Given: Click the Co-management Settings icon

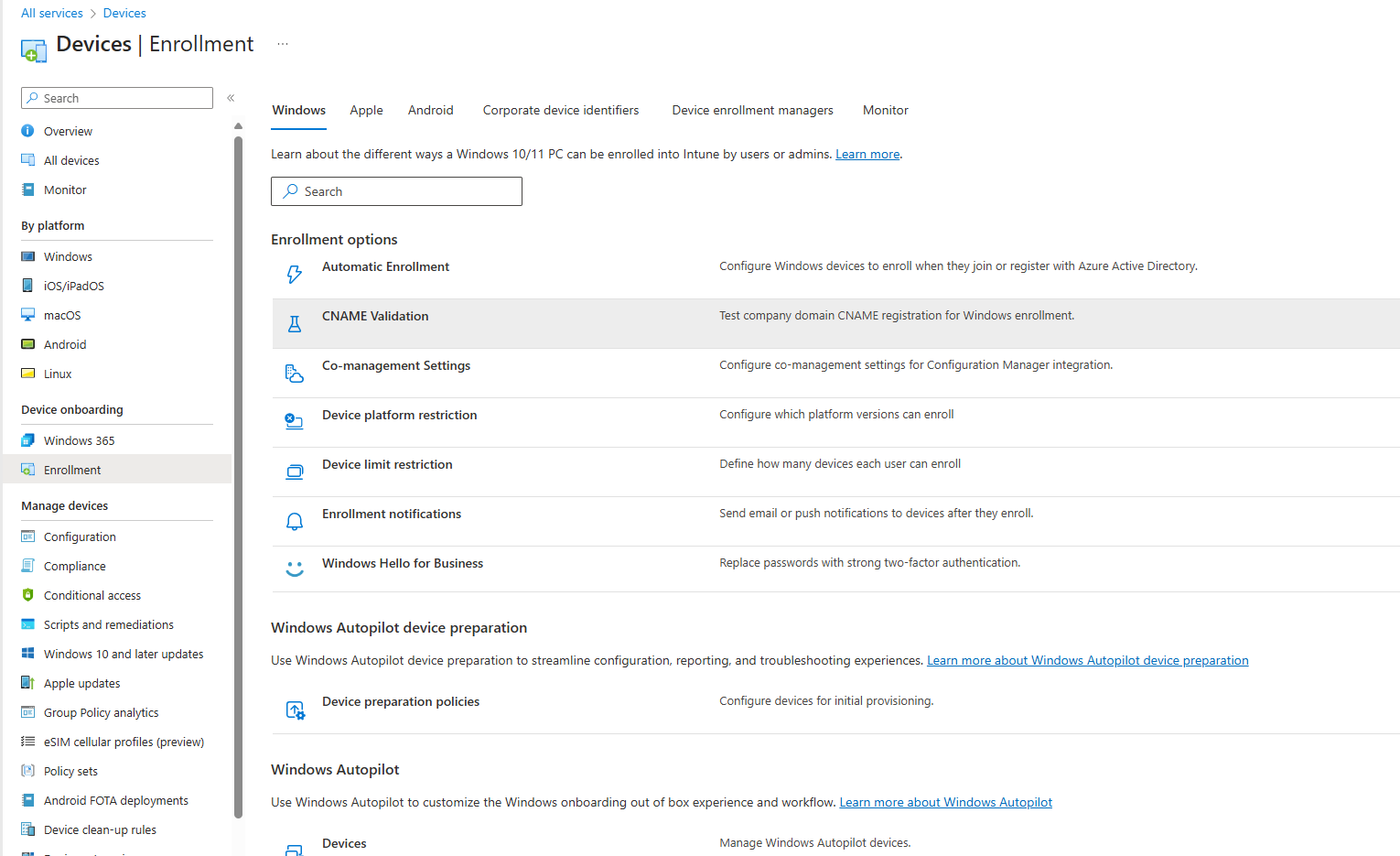Looking at the screenshot, I should pos(294,373).
